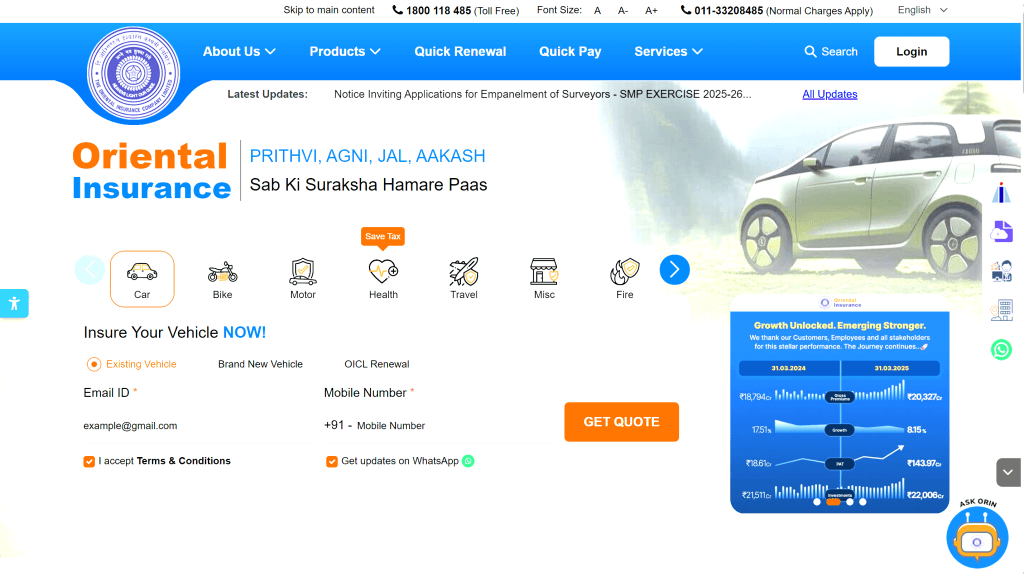Screen dimensions: 1024x576
Task: Toggle Get updates on WhatsApp checkbox
Action: (332, 462)
